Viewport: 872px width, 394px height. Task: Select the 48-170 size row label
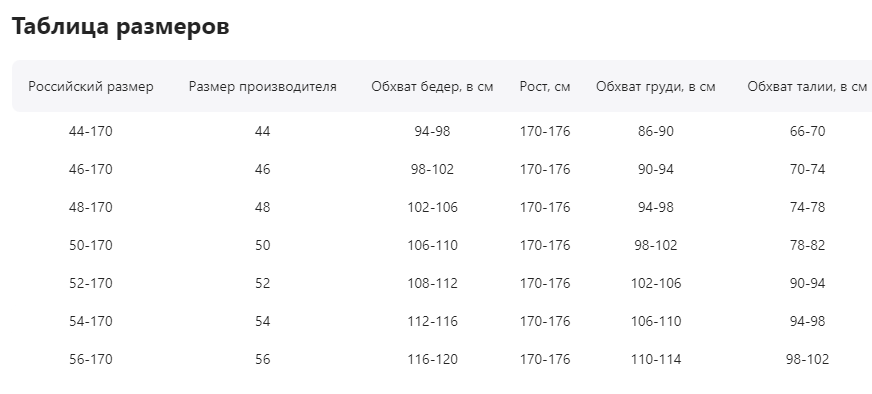click(x=91, y=207)
